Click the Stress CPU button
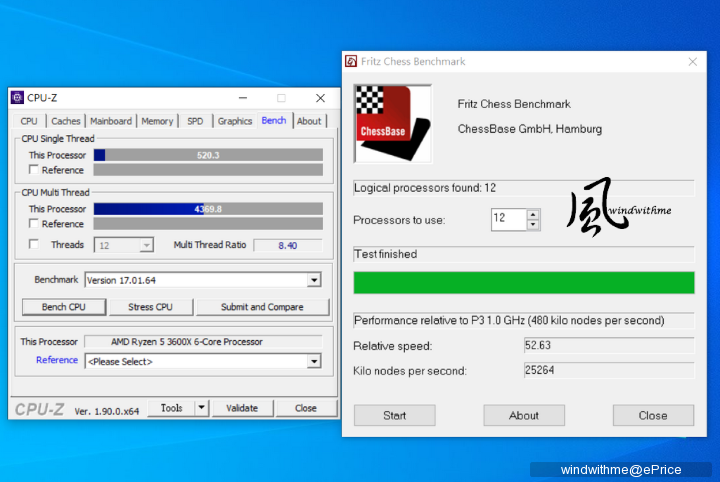The height and width of the screenshot is (482, 720). click(x=151, y=307)
